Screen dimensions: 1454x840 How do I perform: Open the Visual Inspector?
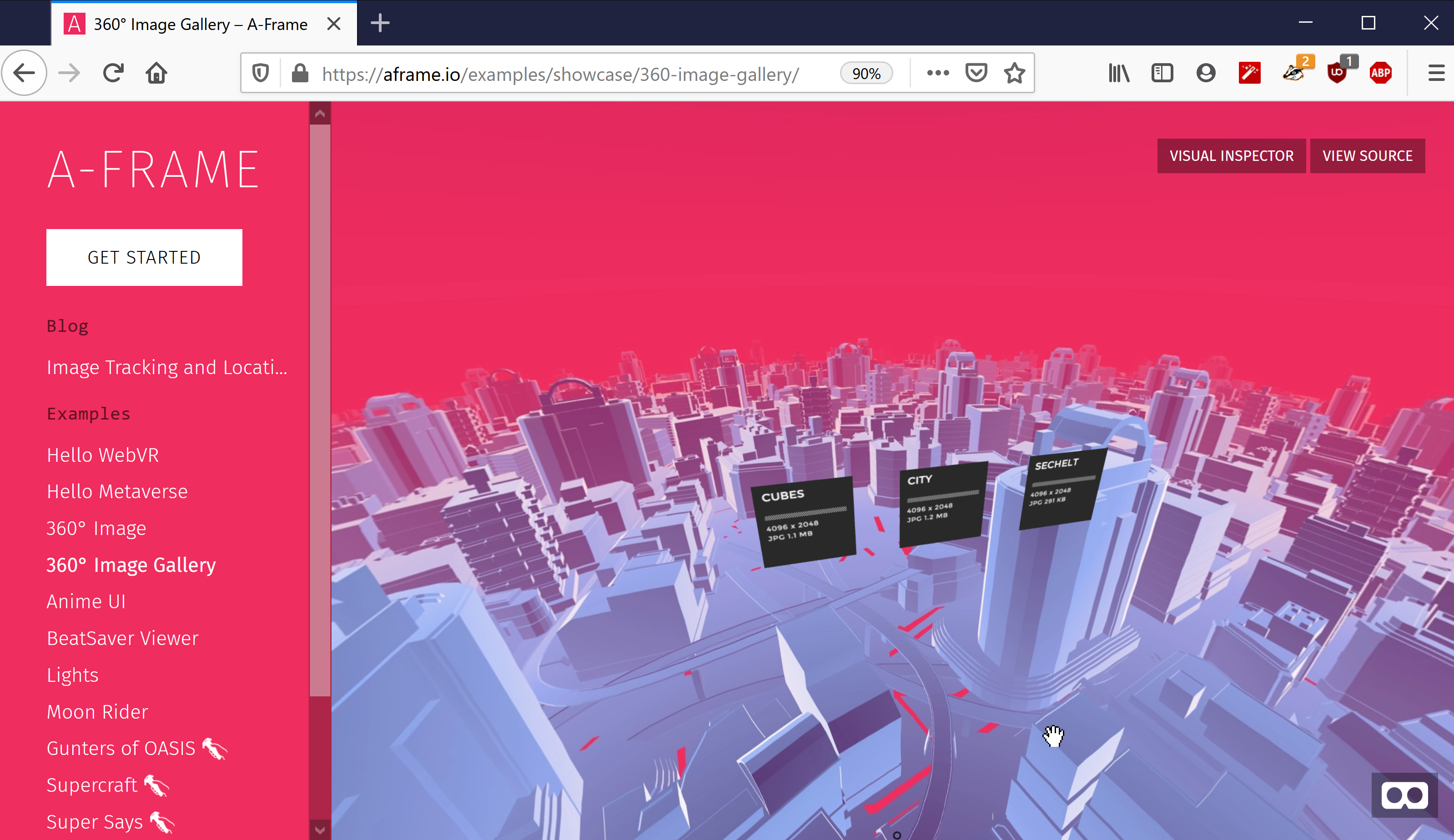click(1231, 155)
